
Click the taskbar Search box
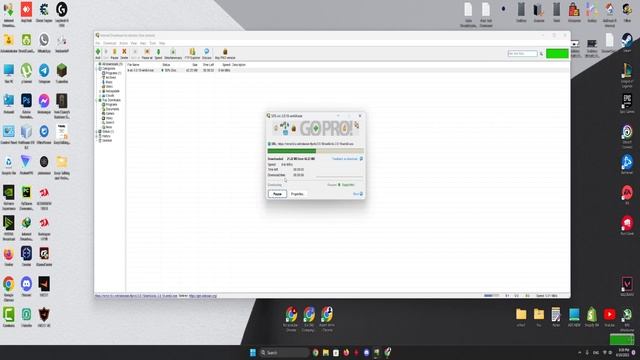284,352
